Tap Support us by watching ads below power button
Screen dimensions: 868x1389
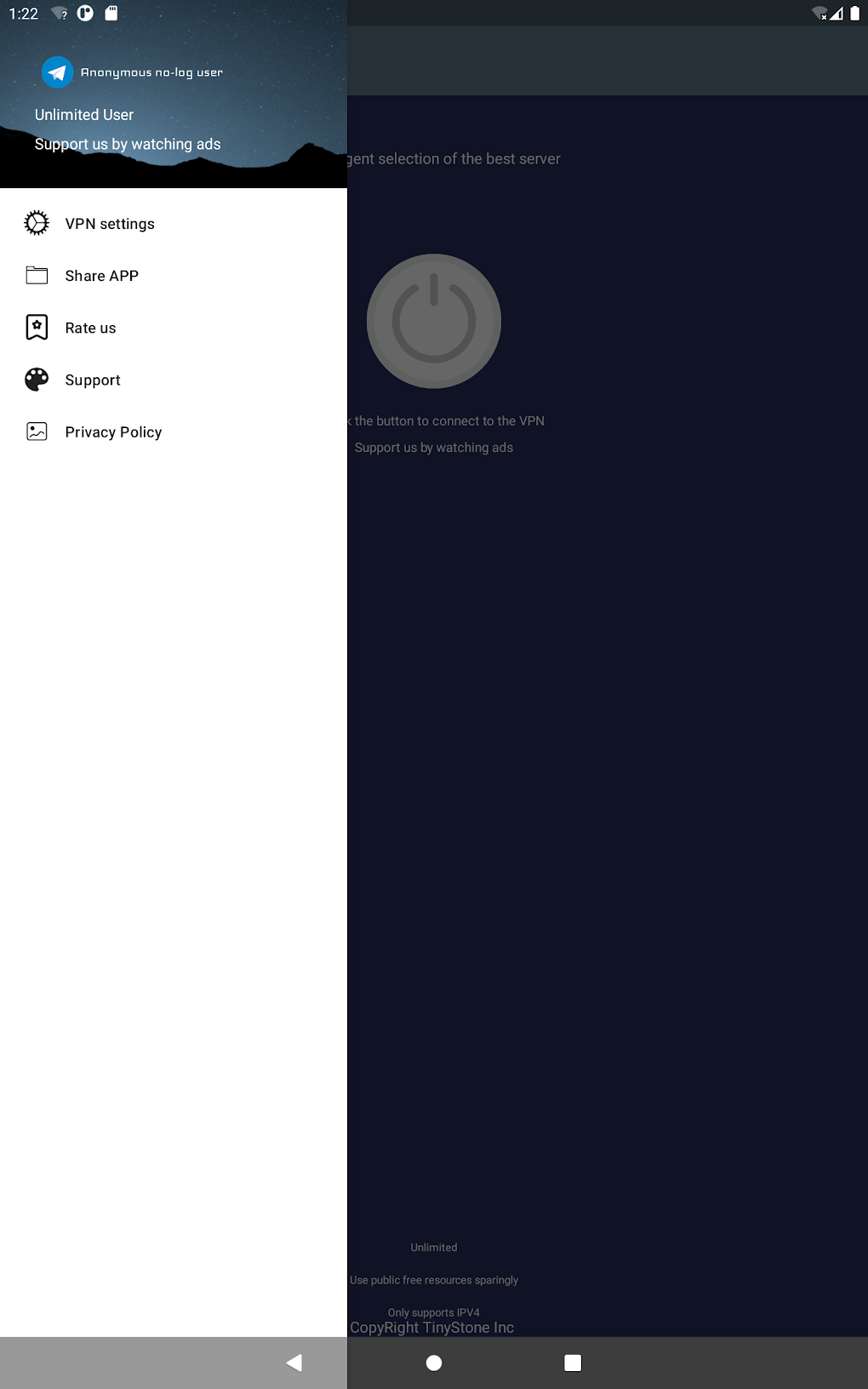tap(434, 448)
